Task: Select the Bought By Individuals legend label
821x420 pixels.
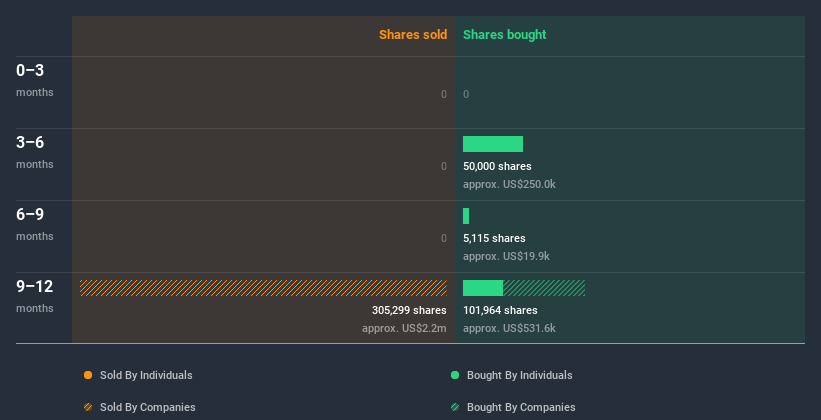Action: point(519,375)
